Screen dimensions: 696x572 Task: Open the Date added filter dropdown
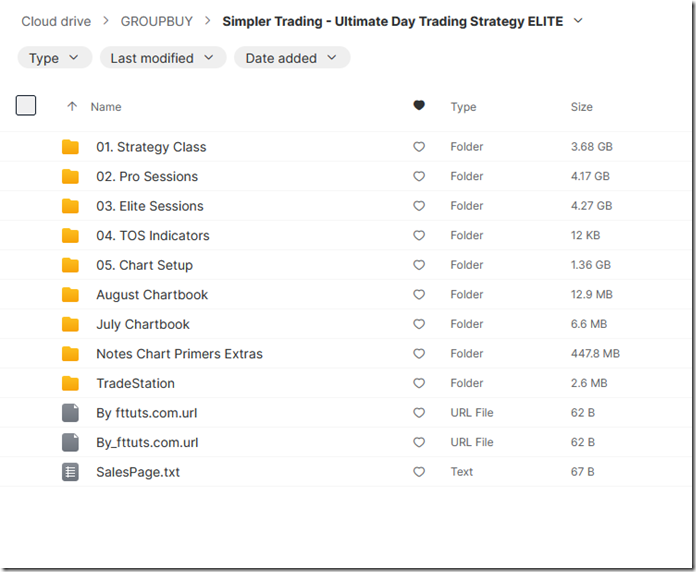coord(292,58)
